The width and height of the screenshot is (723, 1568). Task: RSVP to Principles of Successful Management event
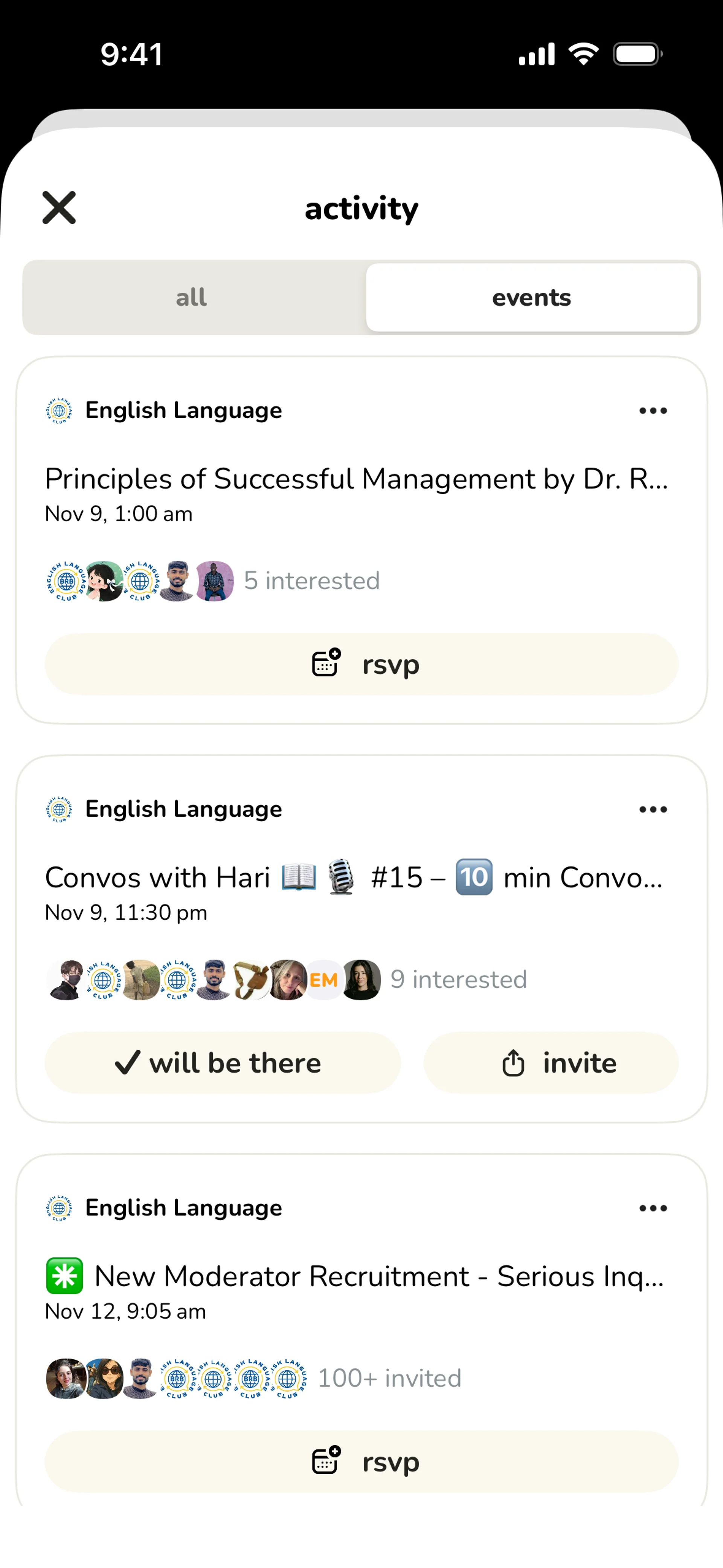361,664
